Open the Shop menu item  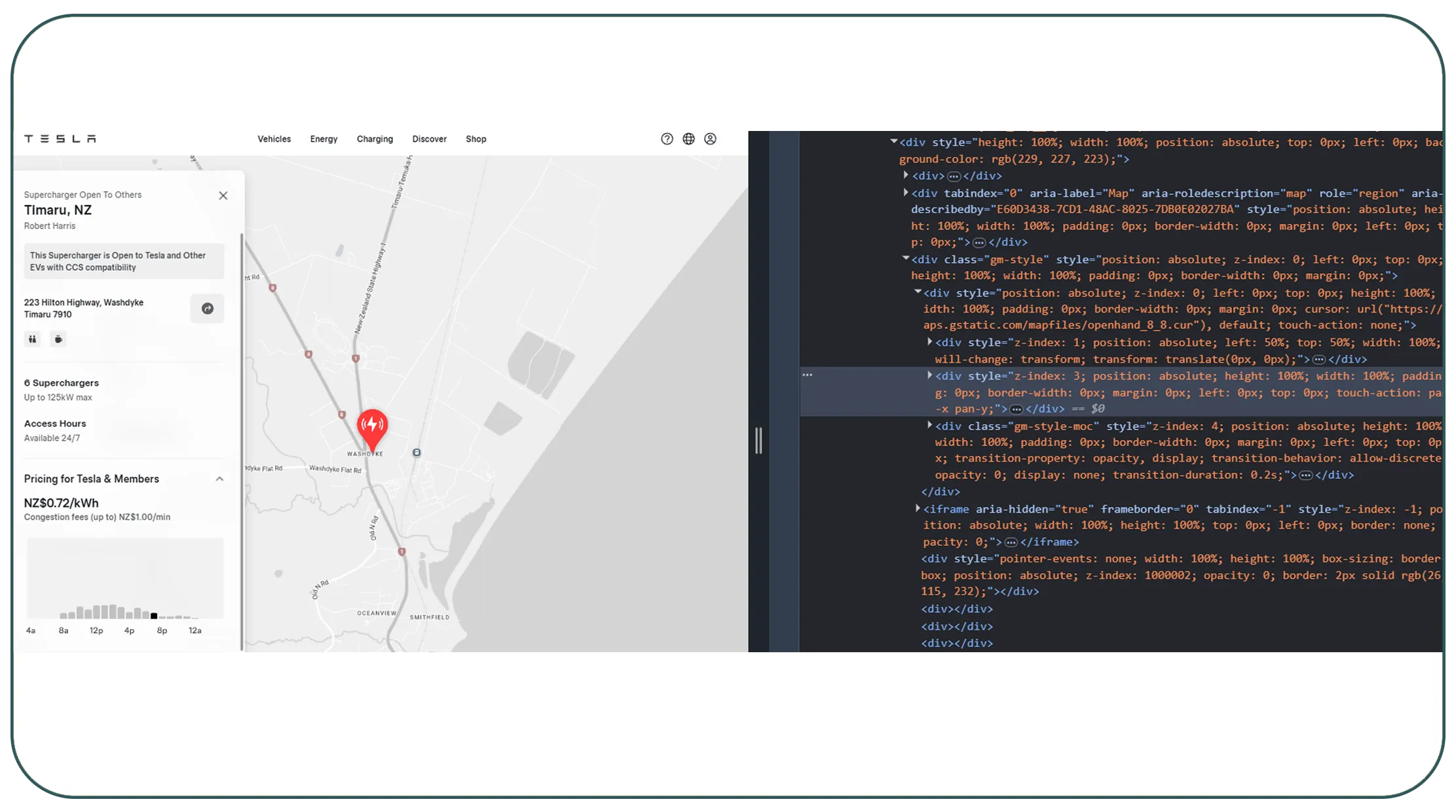coord(476,138)
